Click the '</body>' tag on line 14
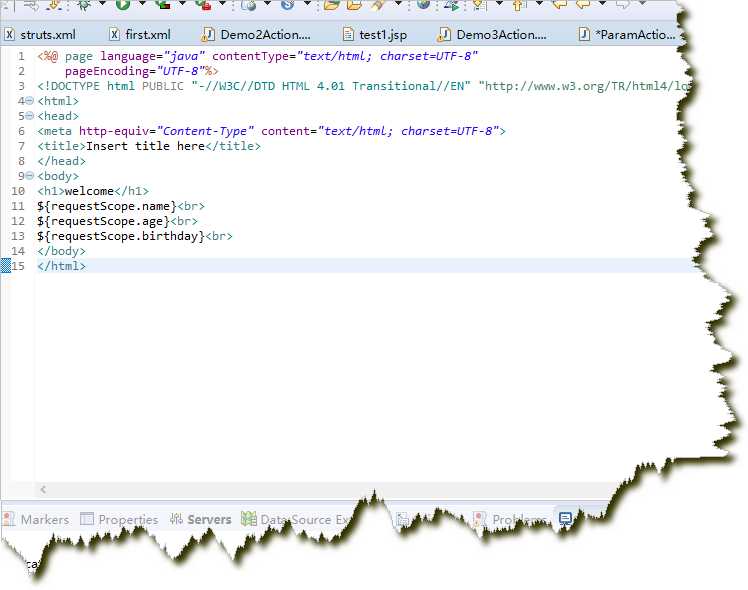The width and height of the screenshot is (748, 590). tap(62, 251)
